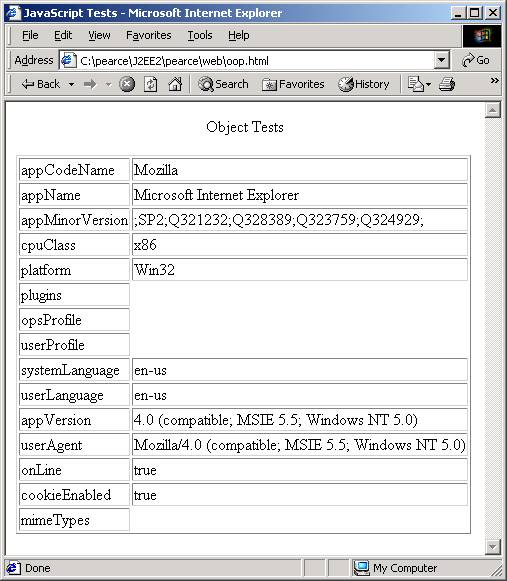Viewport: 507px width, 581px height.
Task: Click the x86 value cell
Action: 300,245
